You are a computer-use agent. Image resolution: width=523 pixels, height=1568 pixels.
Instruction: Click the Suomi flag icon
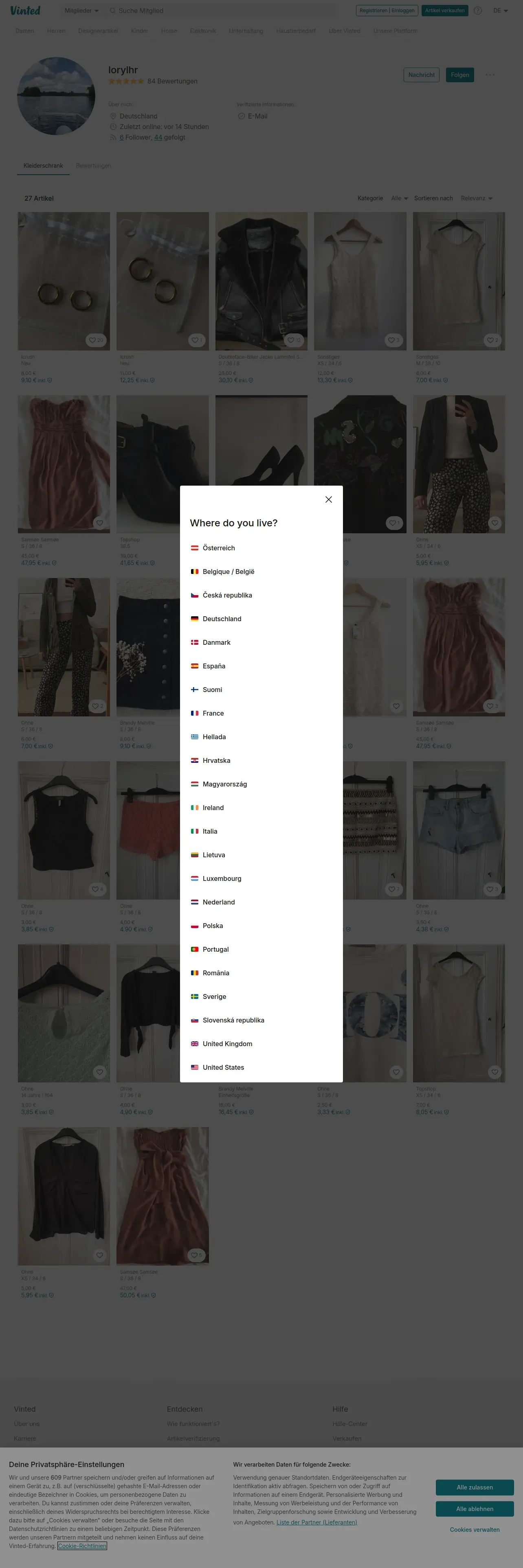pyautogui.click(x=195, y=690)
